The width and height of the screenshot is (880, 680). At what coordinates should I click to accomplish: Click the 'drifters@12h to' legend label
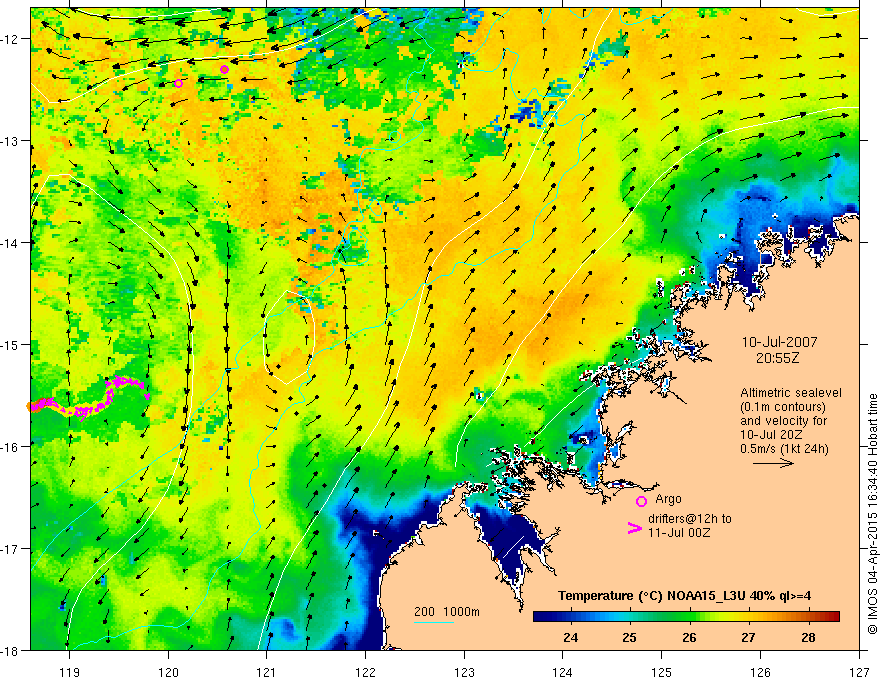coord(690,519)
